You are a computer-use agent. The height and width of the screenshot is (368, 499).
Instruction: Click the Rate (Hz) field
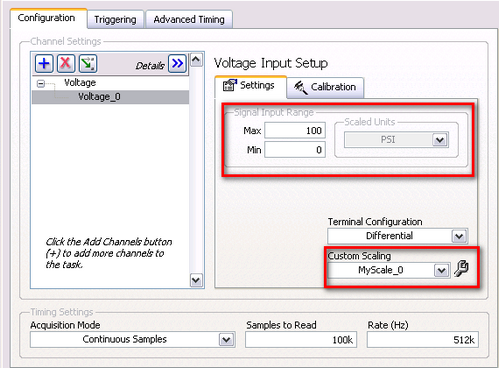click(423, 340)
